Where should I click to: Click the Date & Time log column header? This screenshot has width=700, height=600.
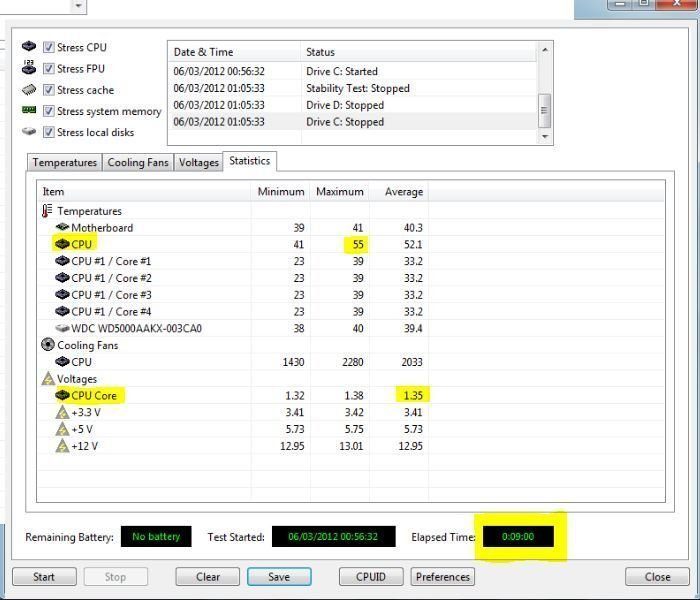point(235,52)
